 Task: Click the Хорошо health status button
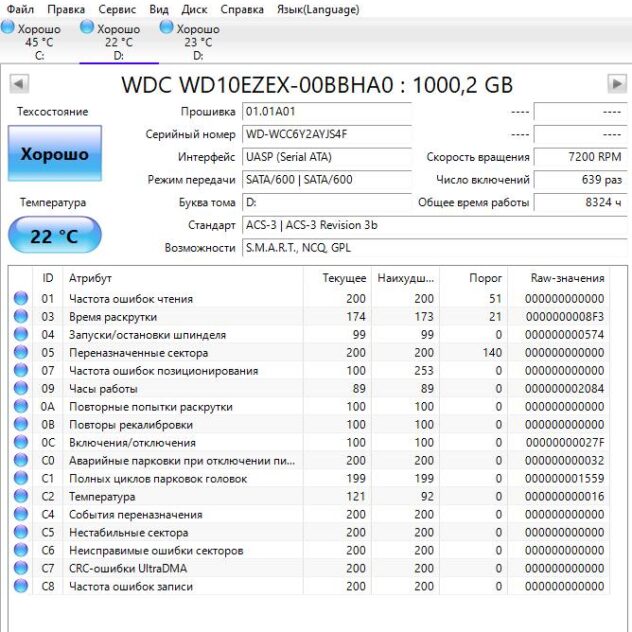pos(55,154)
